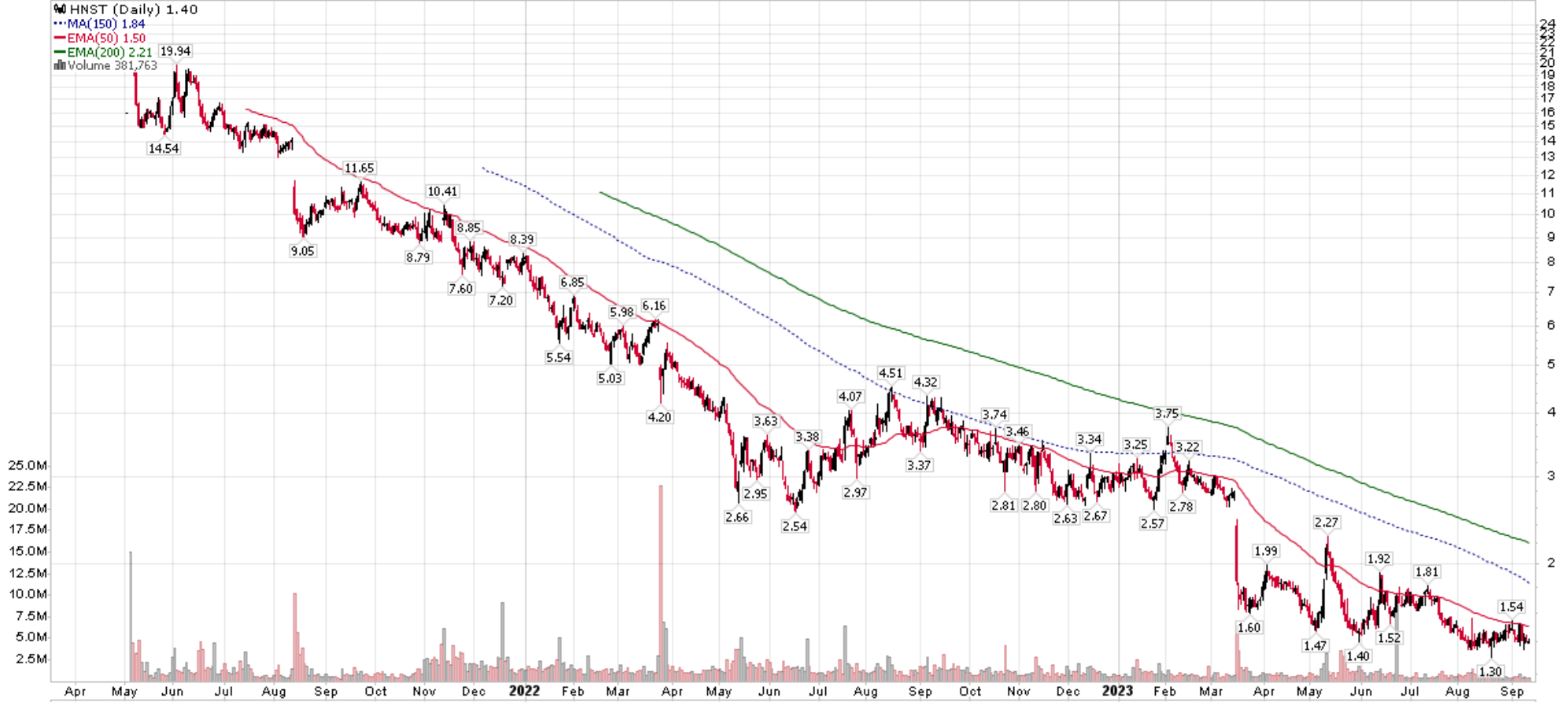
Task: Select the 3.22 price label
Action: (x=1187, y=447)
